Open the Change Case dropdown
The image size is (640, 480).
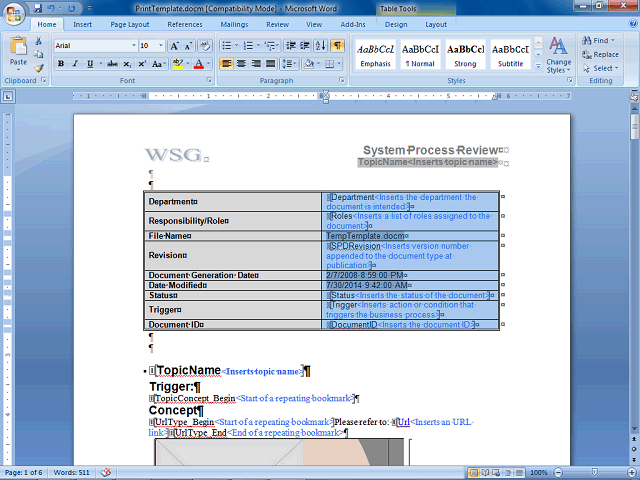(159, 64)
